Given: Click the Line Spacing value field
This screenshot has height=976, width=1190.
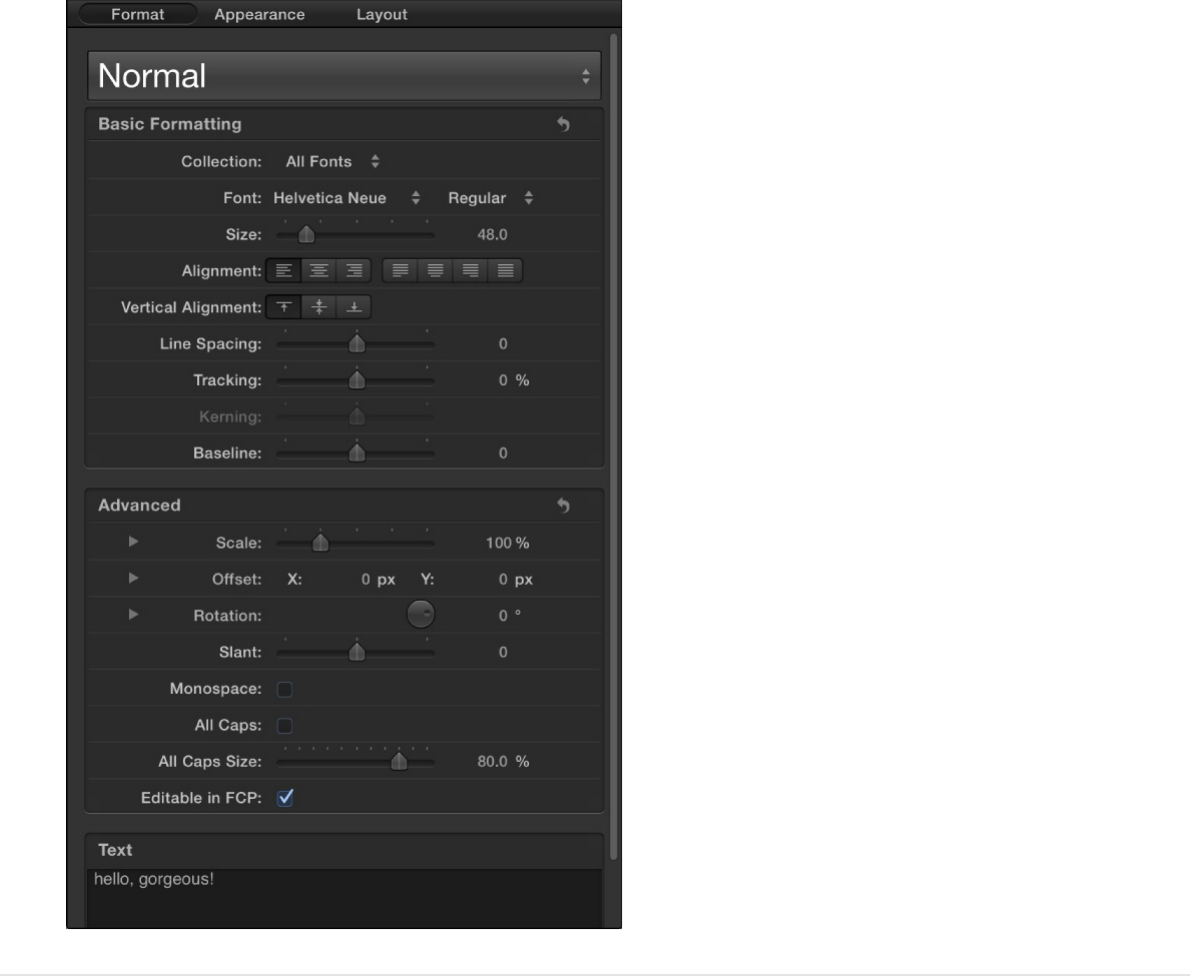Looking at the screenshot, I should (502, 344).
